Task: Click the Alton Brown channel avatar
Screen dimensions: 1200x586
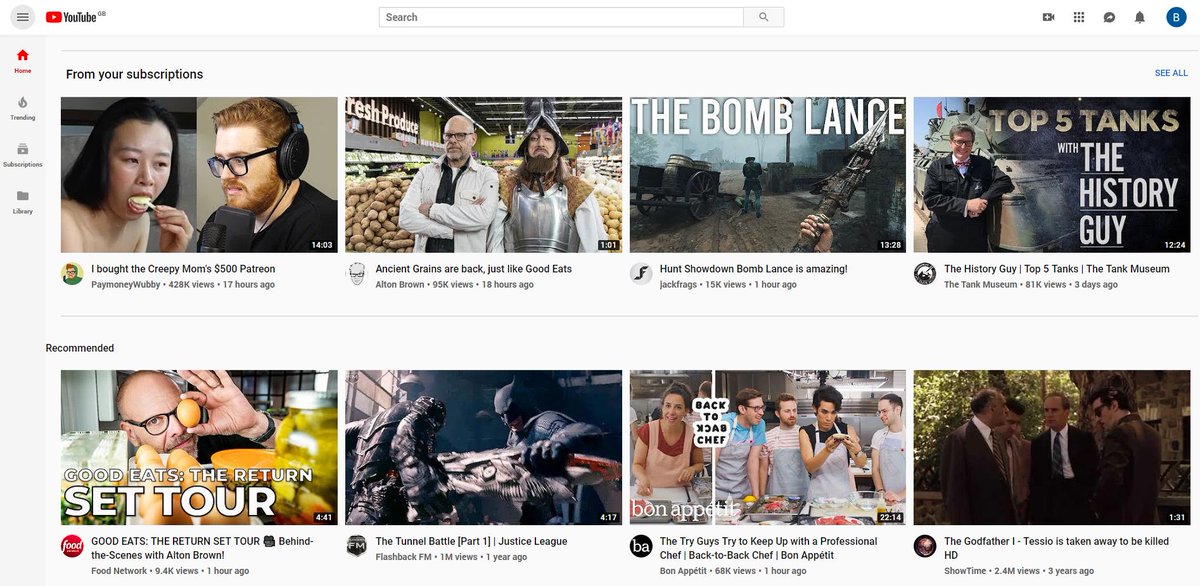Action: click(357, 274)
